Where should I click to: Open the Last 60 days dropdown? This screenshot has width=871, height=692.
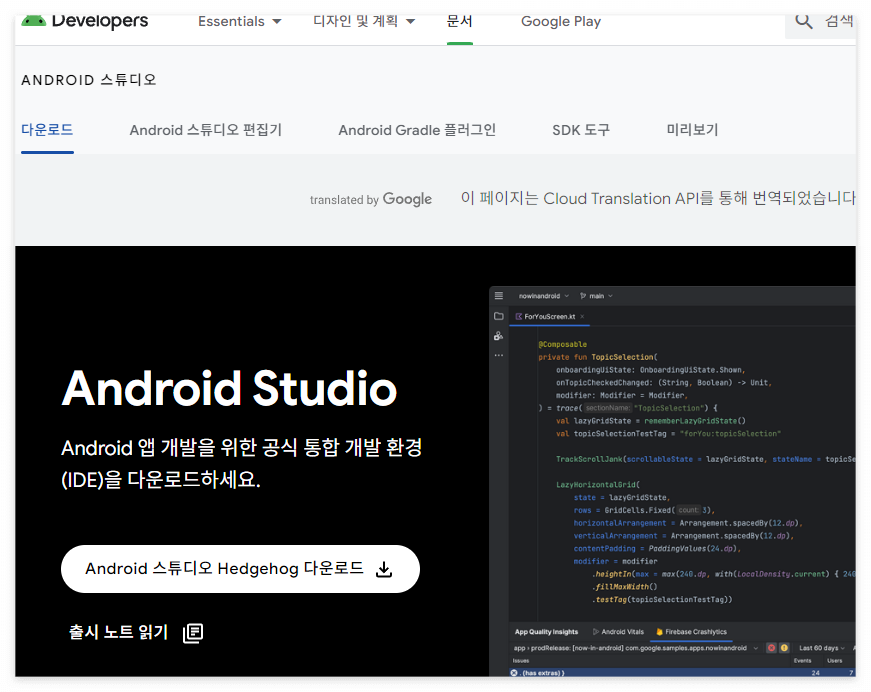pos(822,648)
